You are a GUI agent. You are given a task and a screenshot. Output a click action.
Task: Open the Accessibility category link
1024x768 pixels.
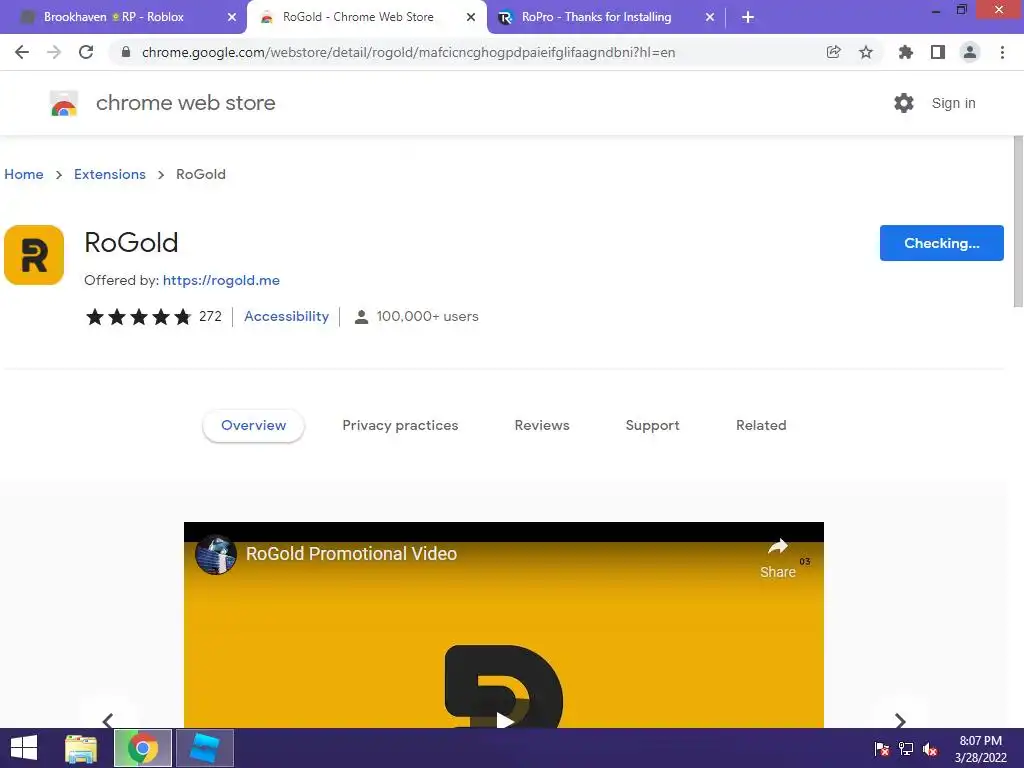click(286, 316)
